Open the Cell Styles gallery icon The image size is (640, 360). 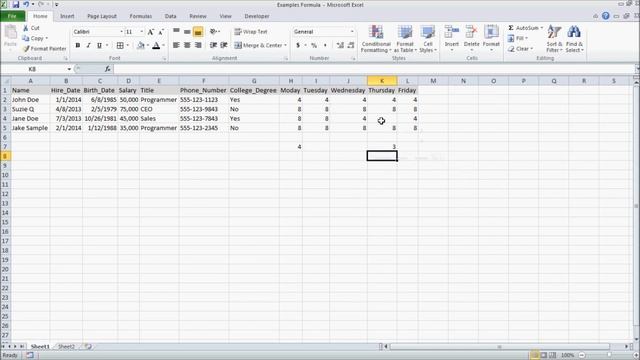click(428, 32)
